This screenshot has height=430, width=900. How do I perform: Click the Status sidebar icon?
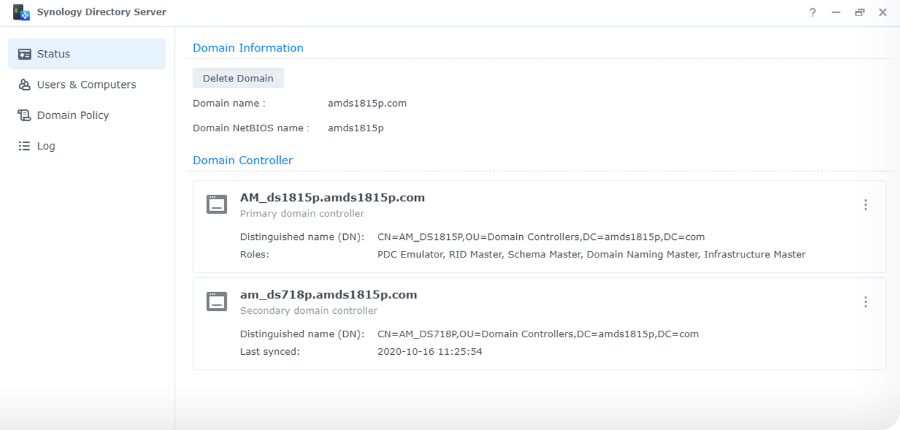click(x=24, y=54)
